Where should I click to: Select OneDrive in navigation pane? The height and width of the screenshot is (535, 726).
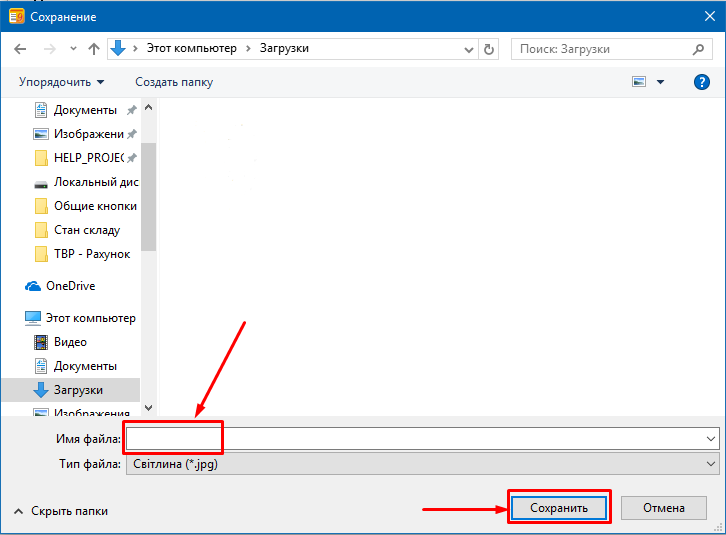tap(72, 285)
